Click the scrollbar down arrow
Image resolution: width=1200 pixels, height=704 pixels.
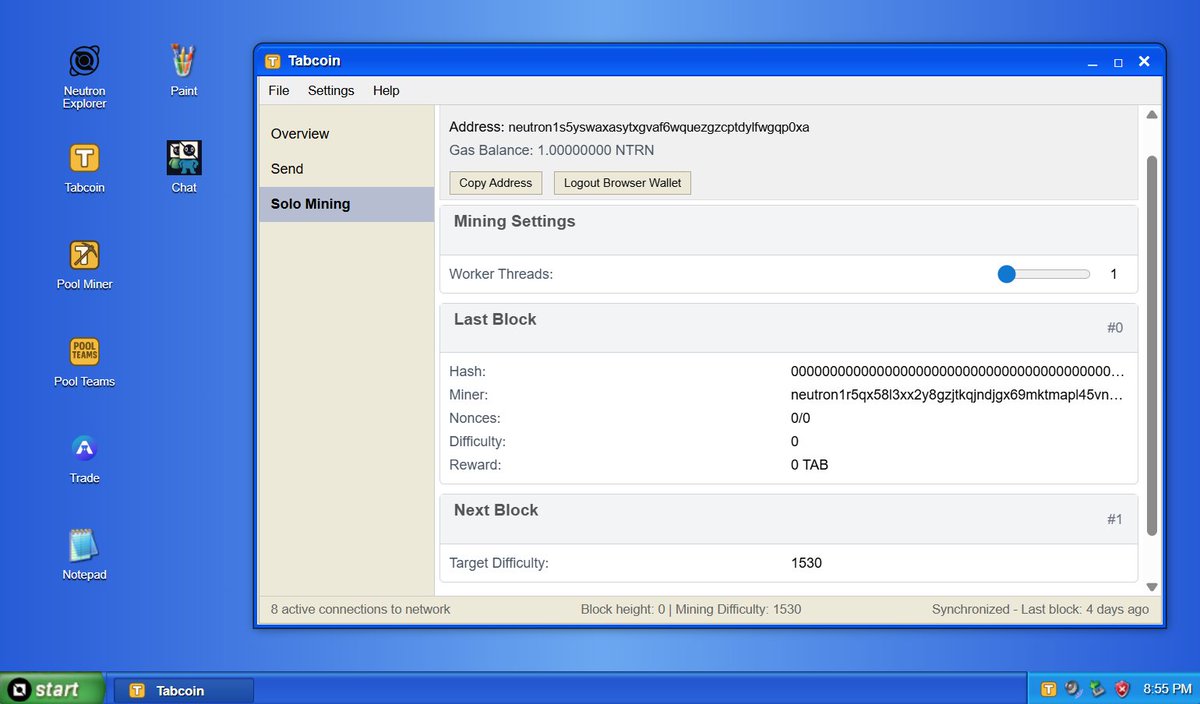1151,586
